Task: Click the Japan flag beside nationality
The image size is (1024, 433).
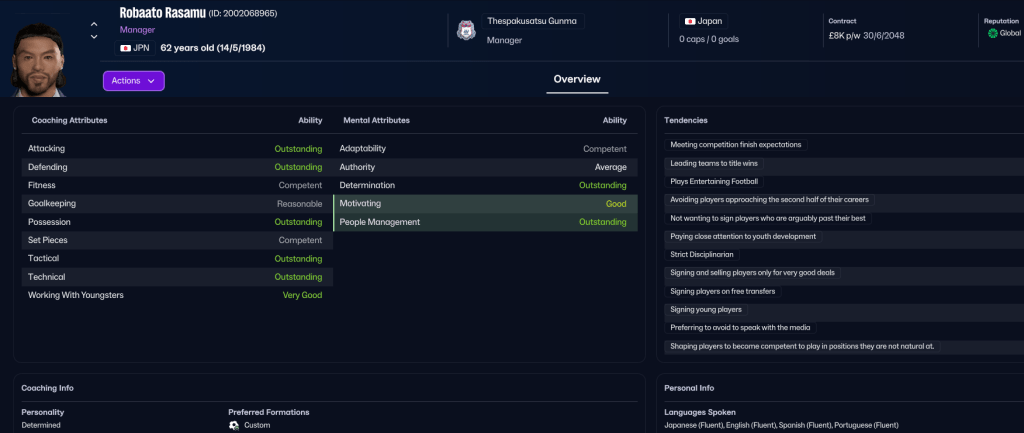Action: (x=690, y=21)
